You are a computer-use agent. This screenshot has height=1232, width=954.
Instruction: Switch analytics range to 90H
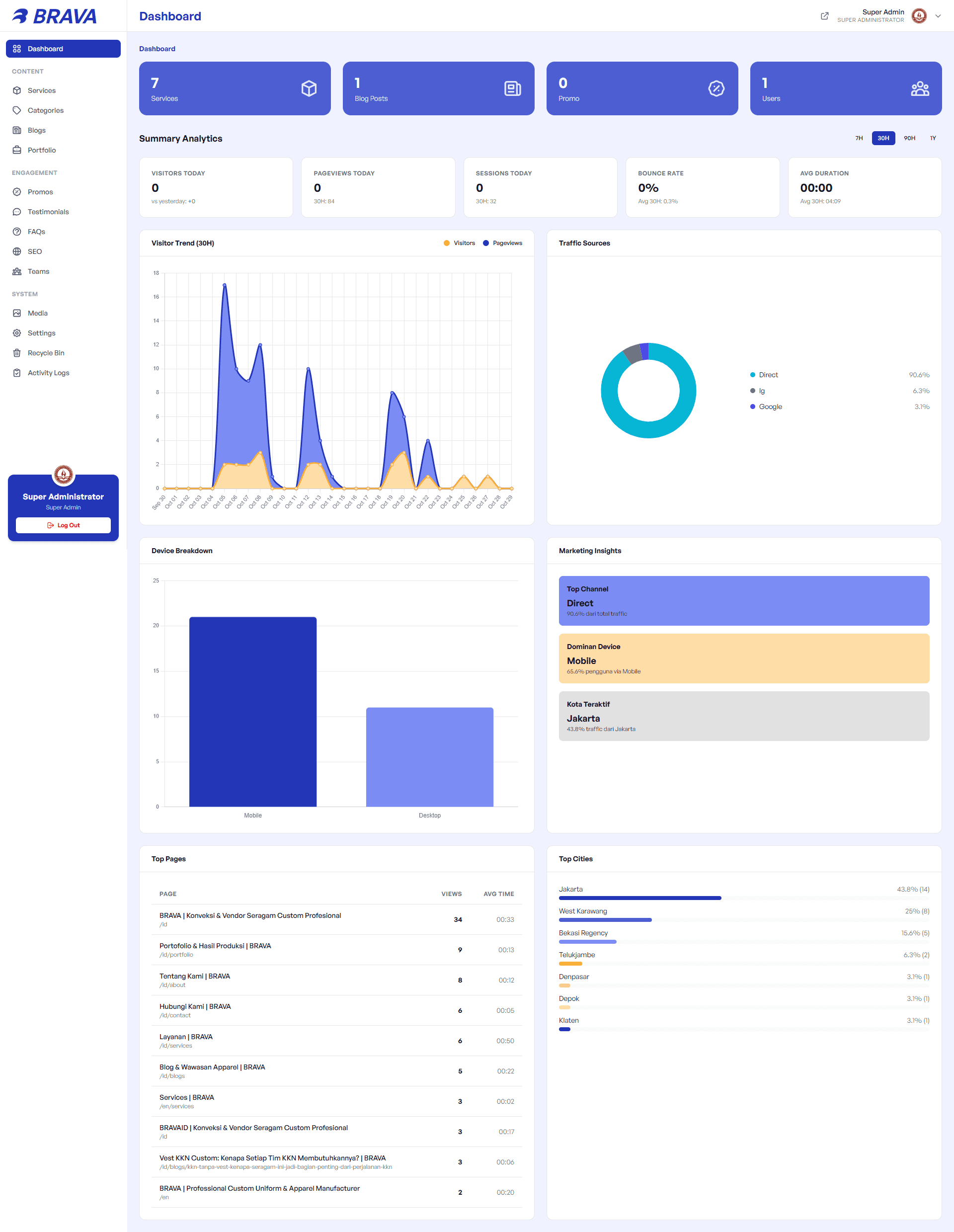(909, 138)
